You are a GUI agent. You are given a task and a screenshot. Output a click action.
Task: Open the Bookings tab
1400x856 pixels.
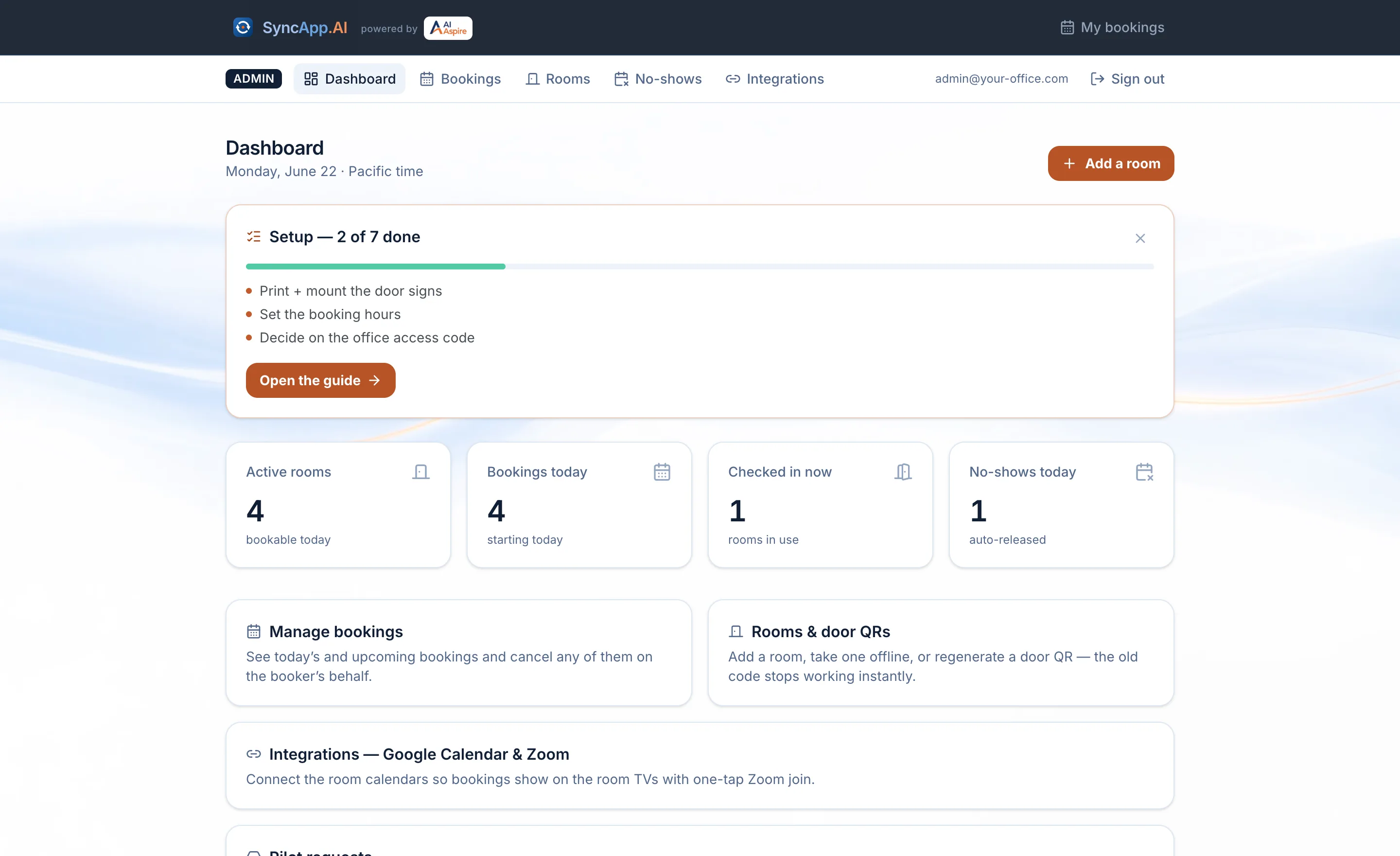(460, 78)
